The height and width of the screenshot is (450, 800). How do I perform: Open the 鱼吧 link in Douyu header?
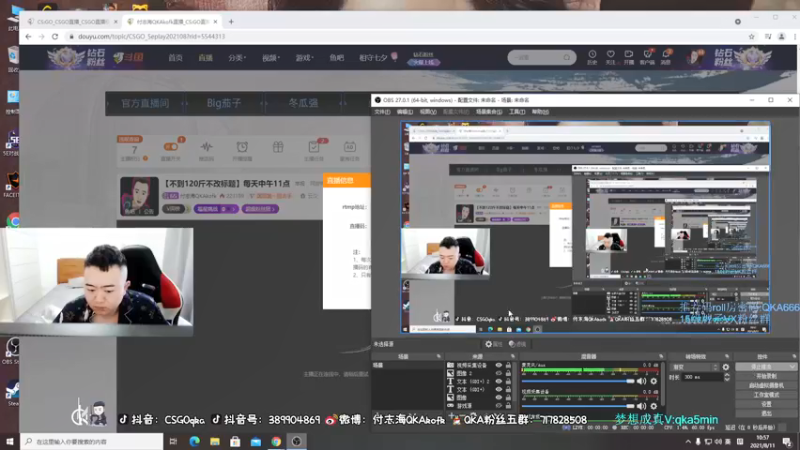pos(337,58)
